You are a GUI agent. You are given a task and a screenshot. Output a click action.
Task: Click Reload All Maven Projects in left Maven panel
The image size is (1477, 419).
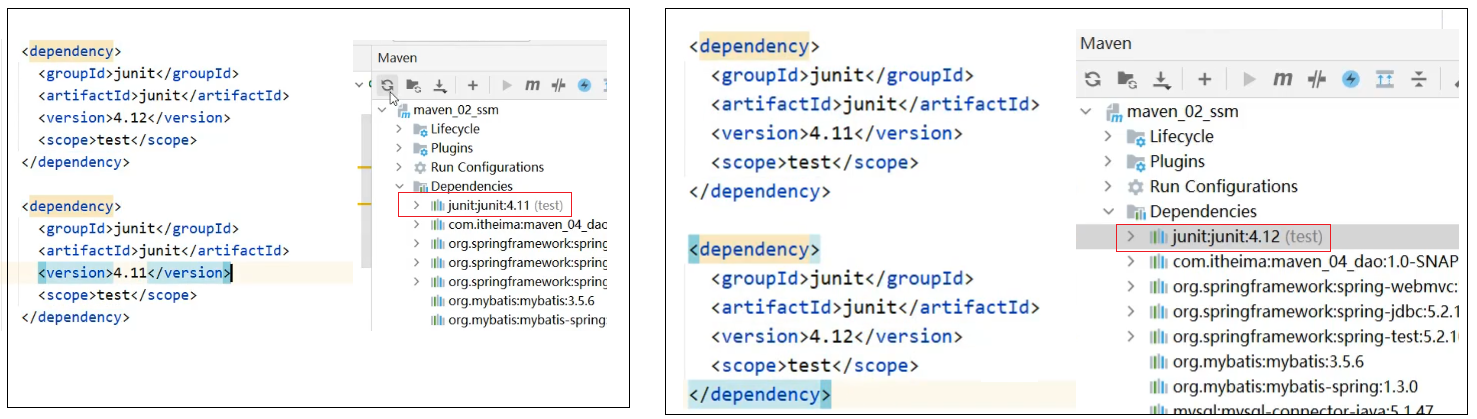point(386,86)
